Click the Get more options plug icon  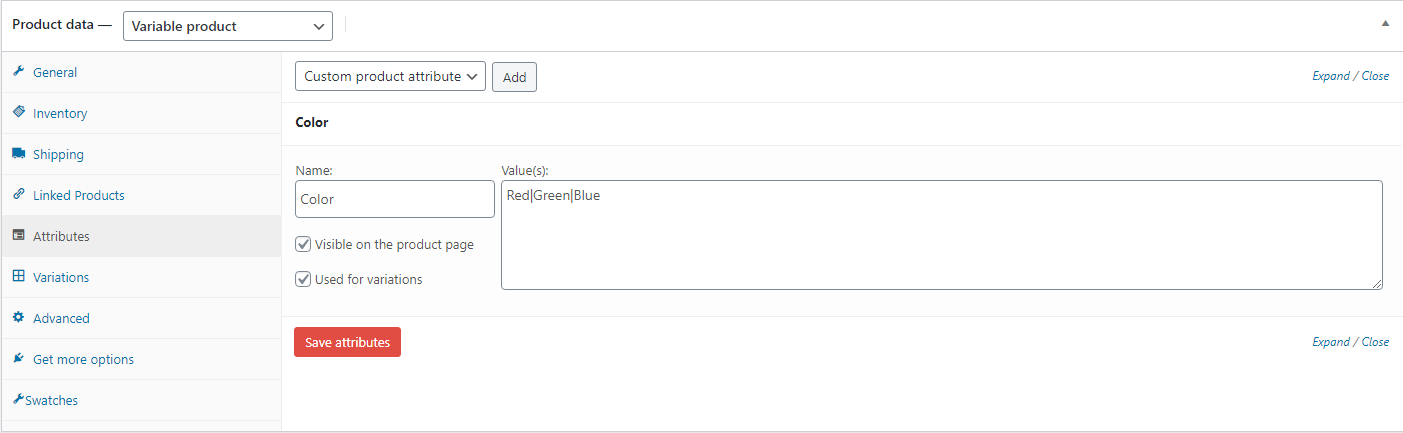[18, 359]
